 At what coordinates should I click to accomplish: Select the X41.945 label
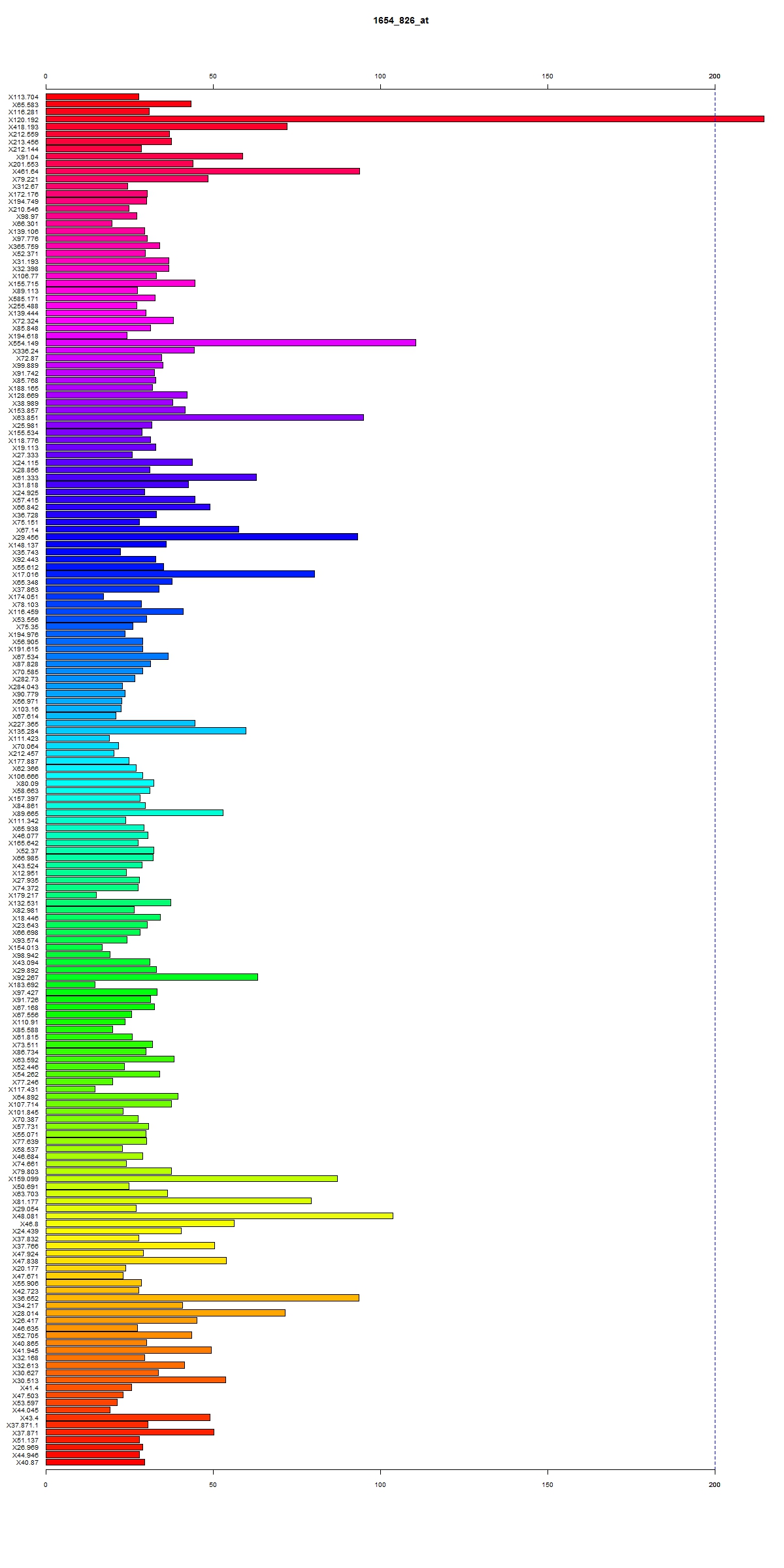coord(25,1350)
